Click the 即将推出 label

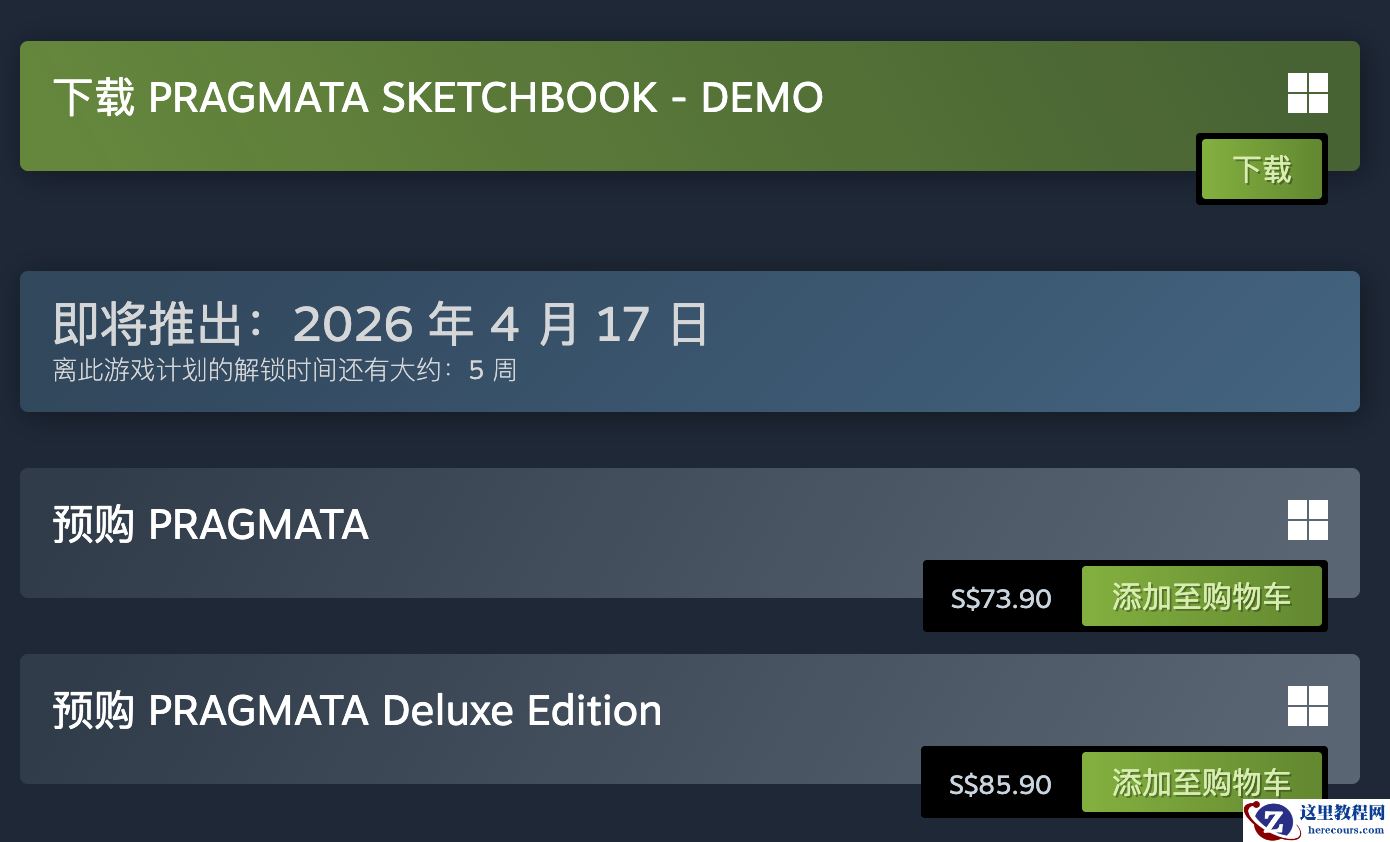tap(150, 324)
